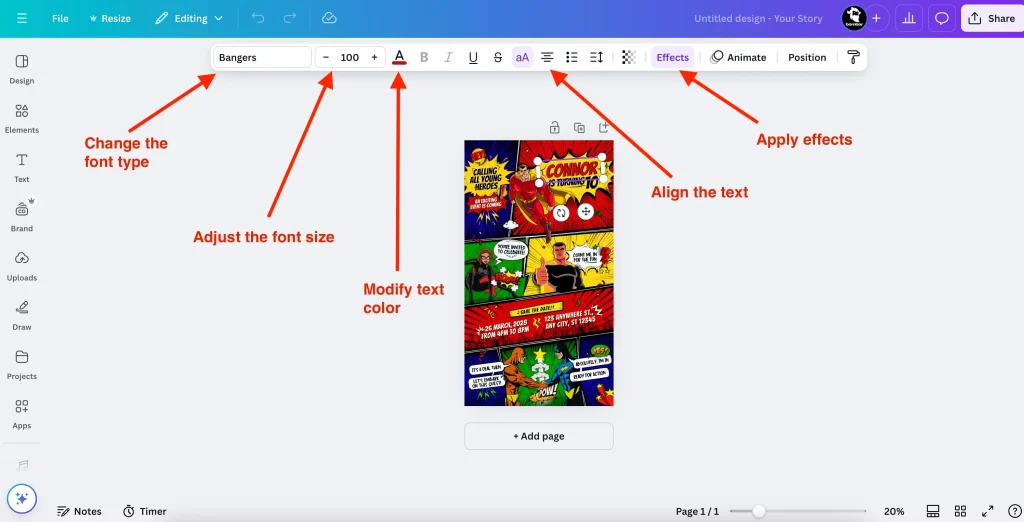Image resolution: width=1024 pixels, height=522 pixels.
Task: Open the File menu
Action: point(60,18)
